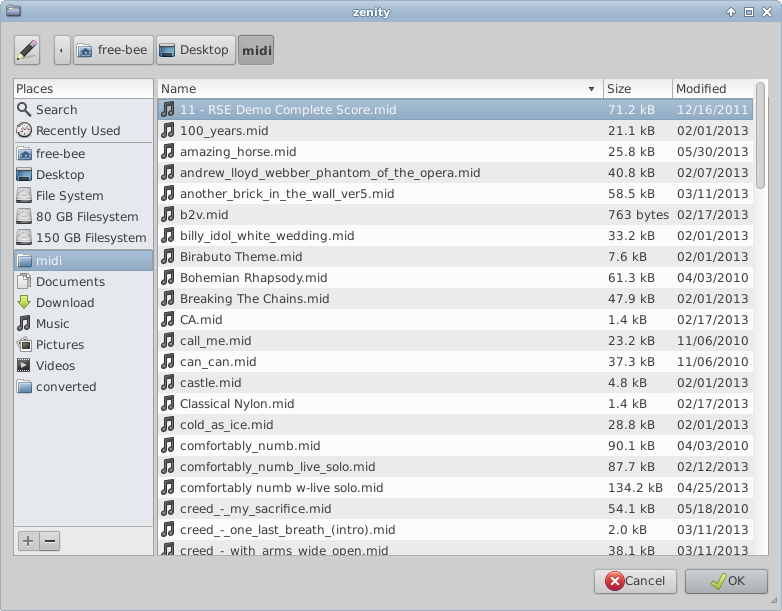Sort by the Modified column header
This screenshot has width=782, height=611.
713,89
